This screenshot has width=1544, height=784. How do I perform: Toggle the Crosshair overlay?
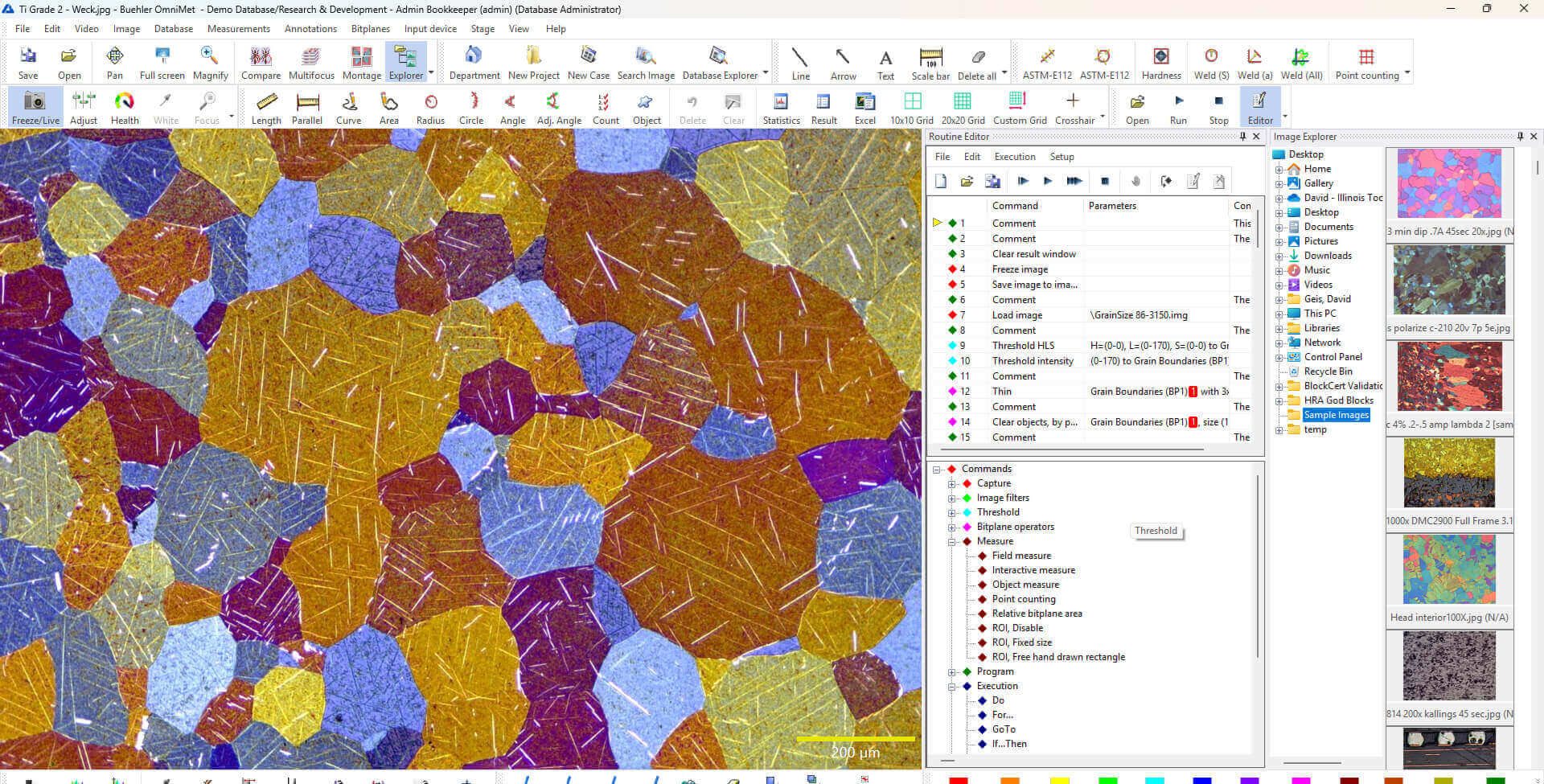pyautogui.click(x=1073, y=105)
